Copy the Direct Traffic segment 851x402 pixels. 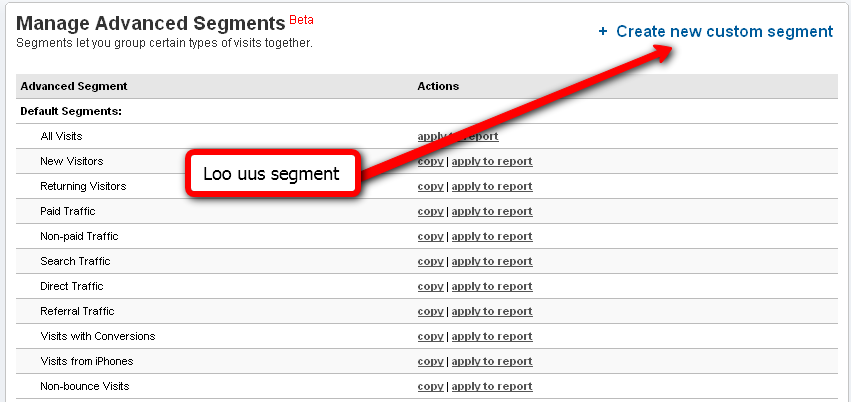click(430, 286)
